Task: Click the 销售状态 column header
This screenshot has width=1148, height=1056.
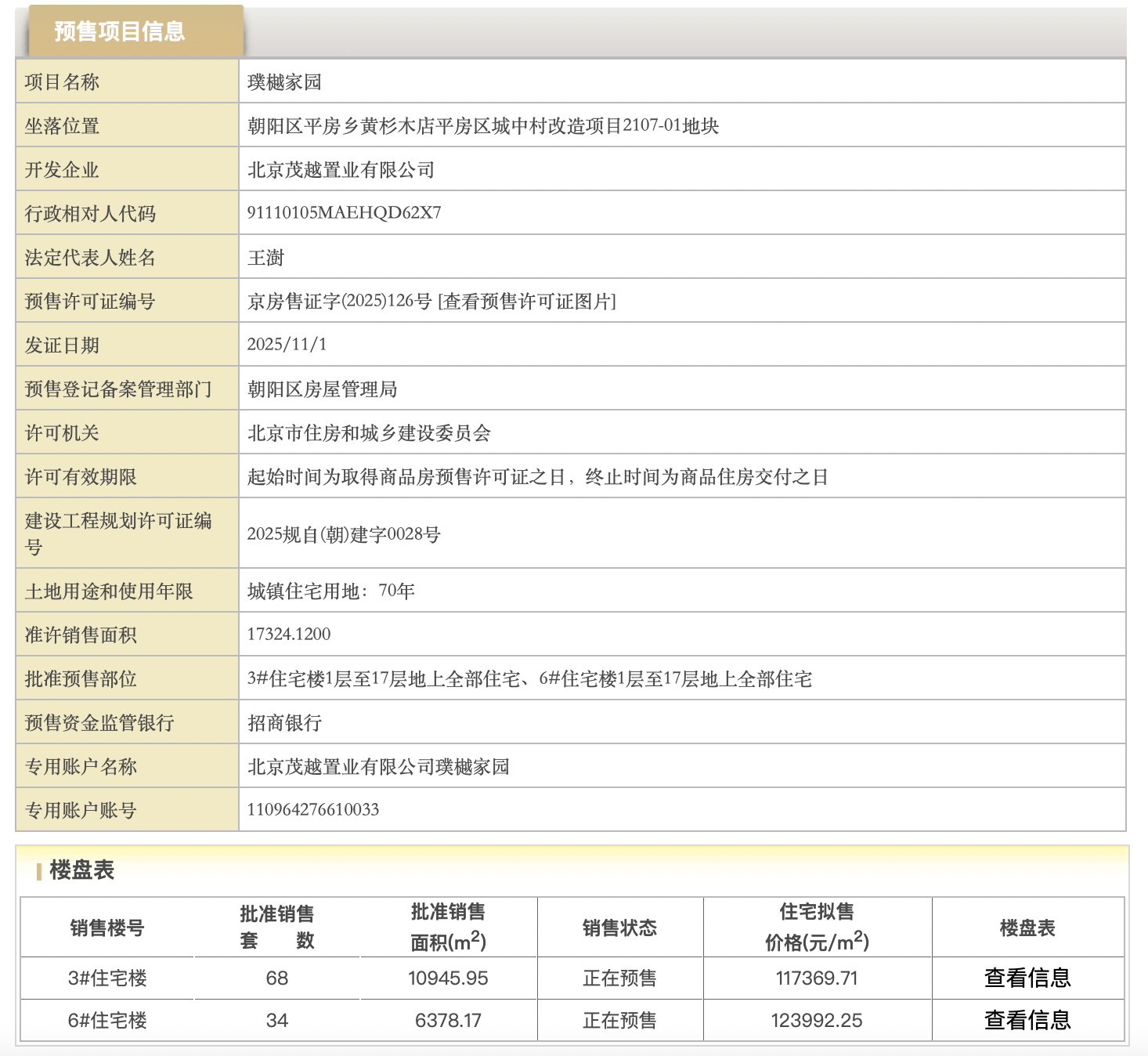Action: coord(619,928)
